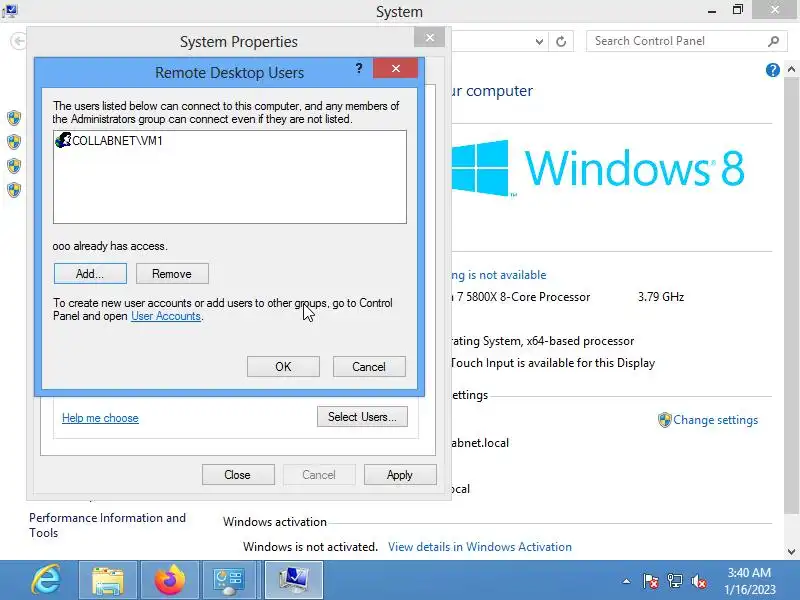
Task: Click scrollbar up arrow in System window
Action: (791, 69)
